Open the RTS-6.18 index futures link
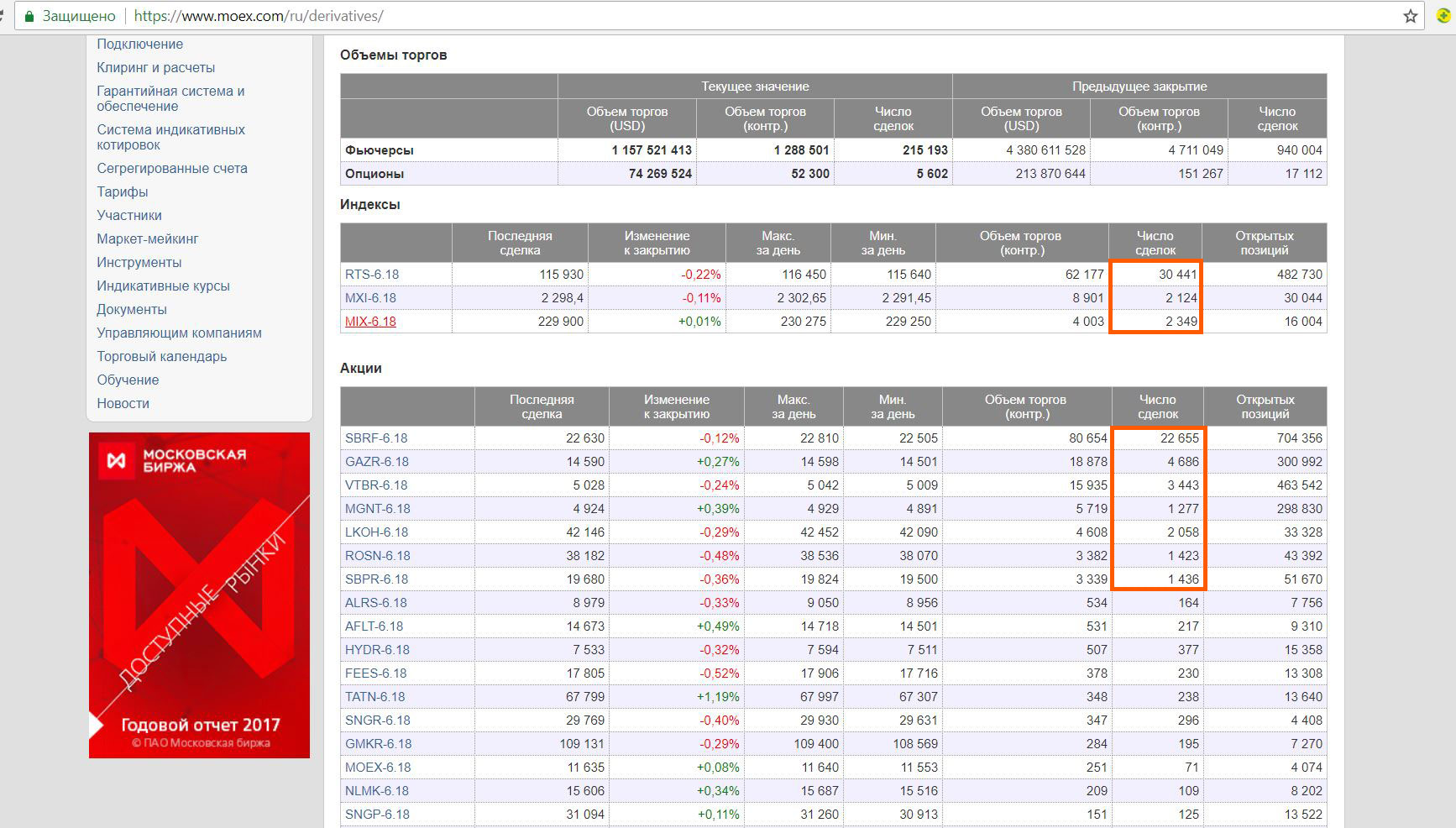 372,274
